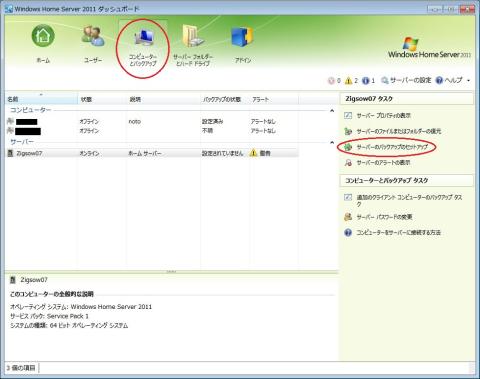Screen dimensions: 480x379
Task: Click the yellow warning alerts icon
Action: pos(349,80)
